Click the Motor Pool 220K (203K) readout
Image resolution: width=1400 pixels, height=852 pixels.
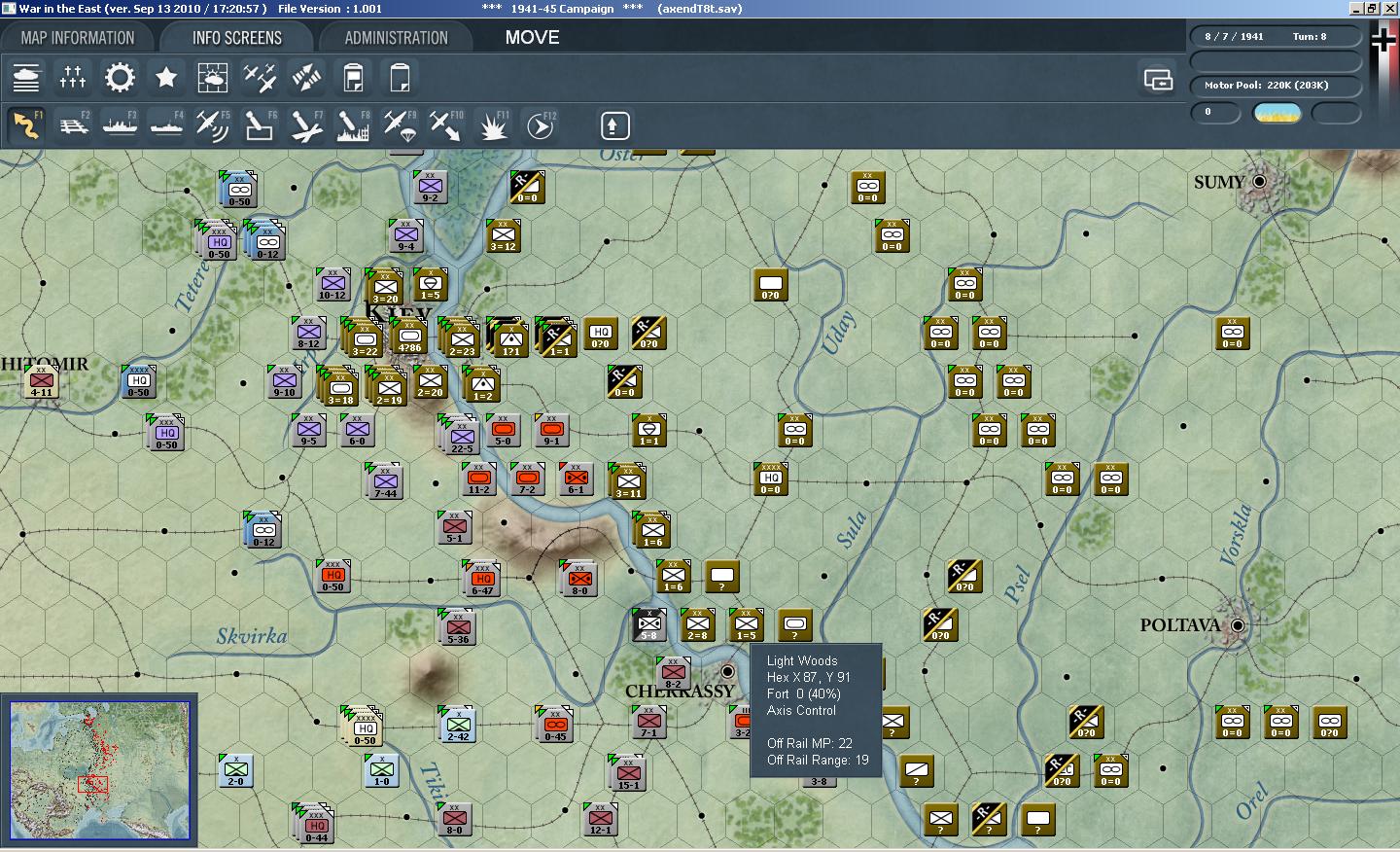[x=1276, y=86]
